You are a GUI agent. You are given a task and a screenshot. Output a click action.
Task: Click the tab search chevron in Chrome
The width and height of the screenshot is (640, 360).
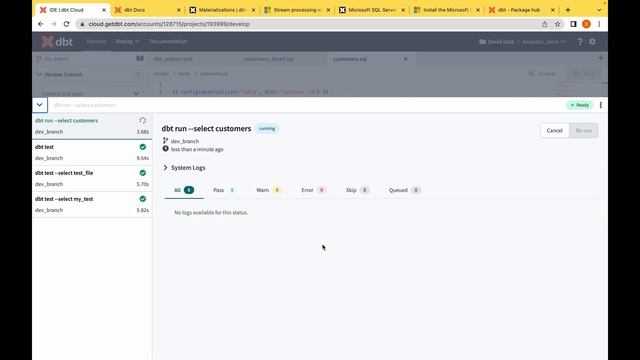pyautogui.click(x=599, y=10)
